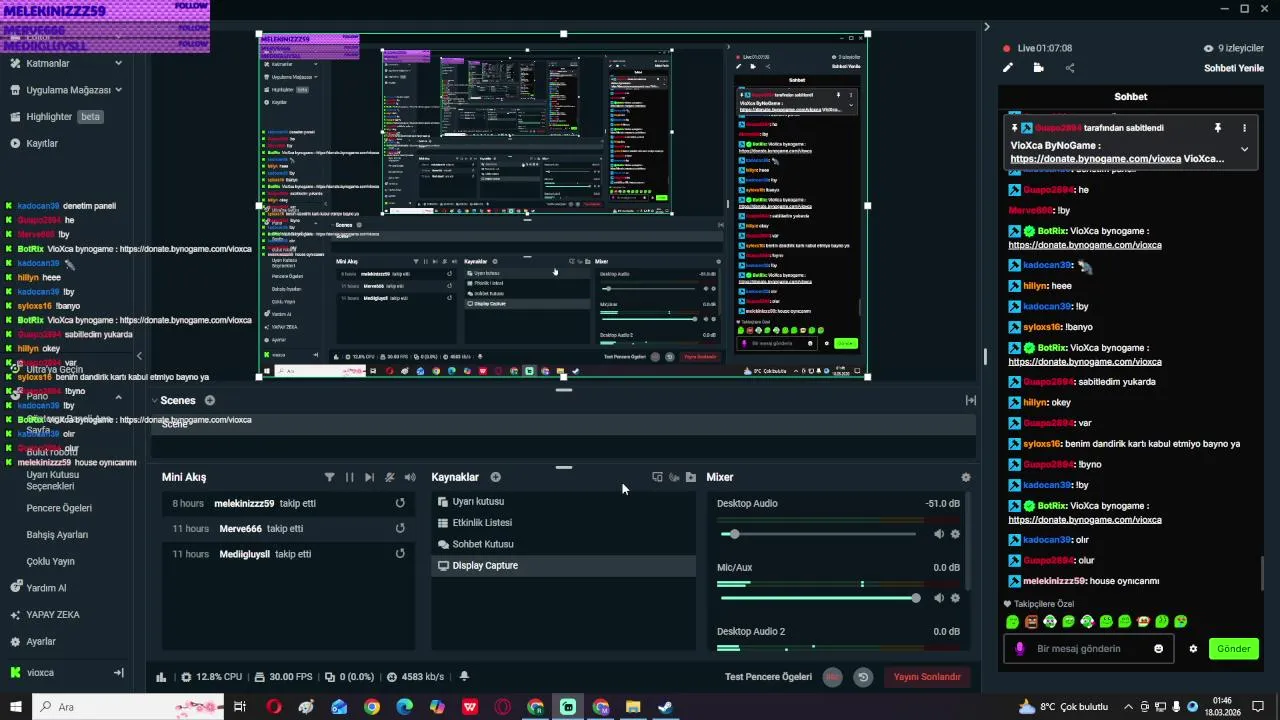Image resolution: width=1280 pixels, height=720 pixels.
Task: Open Yardım AI in sidebar
Action: [38, 588]
